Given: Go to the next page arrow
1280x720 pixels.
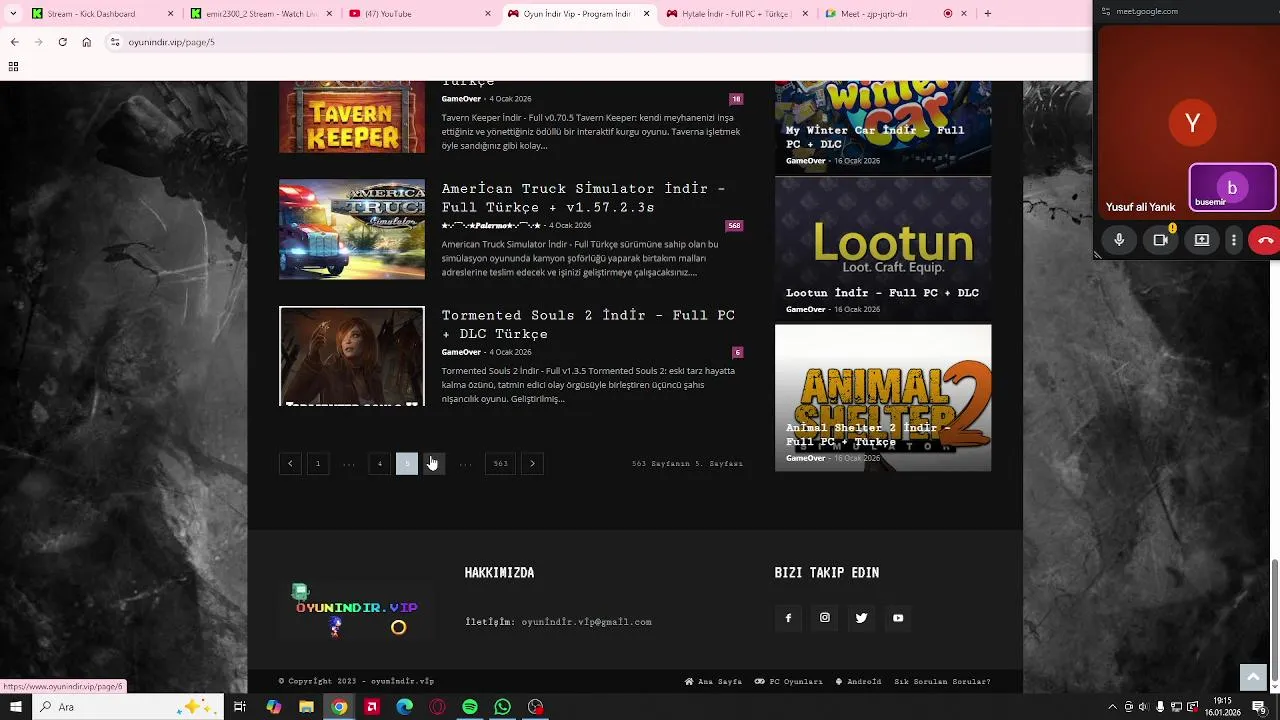Looking at the screenshot, I should (x=532, y=463).
